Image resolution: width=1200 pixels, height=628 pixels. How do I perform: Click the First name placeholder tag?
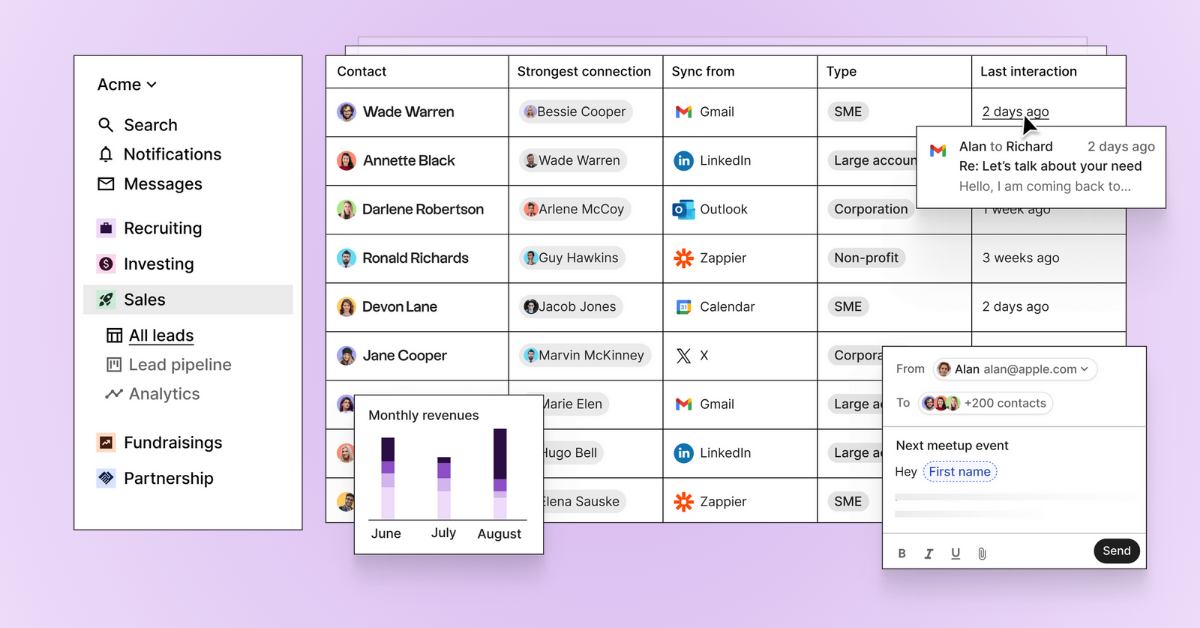959,472
